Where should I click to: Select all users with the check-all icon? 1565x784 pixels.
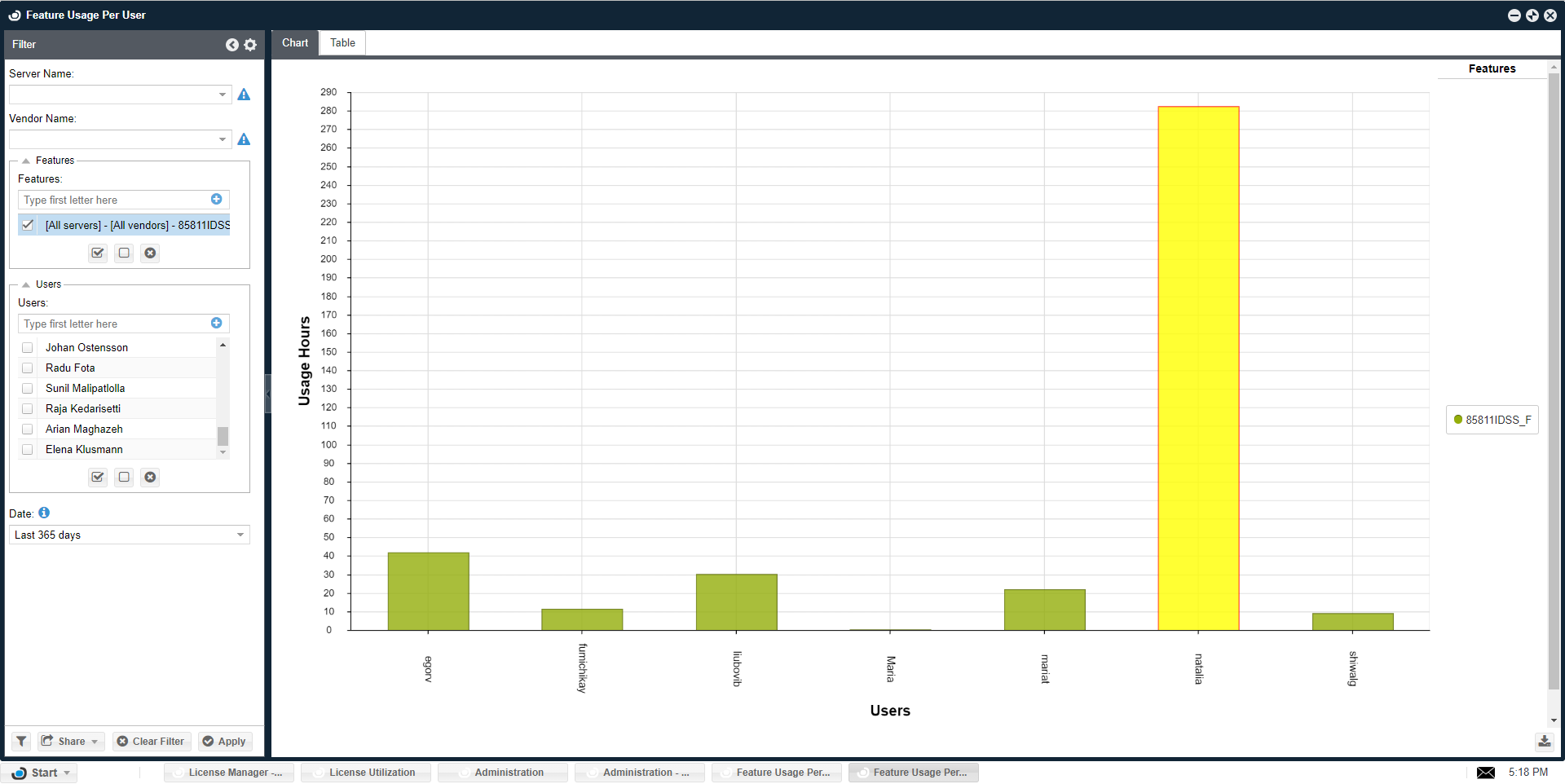click(x=97, y=477)
